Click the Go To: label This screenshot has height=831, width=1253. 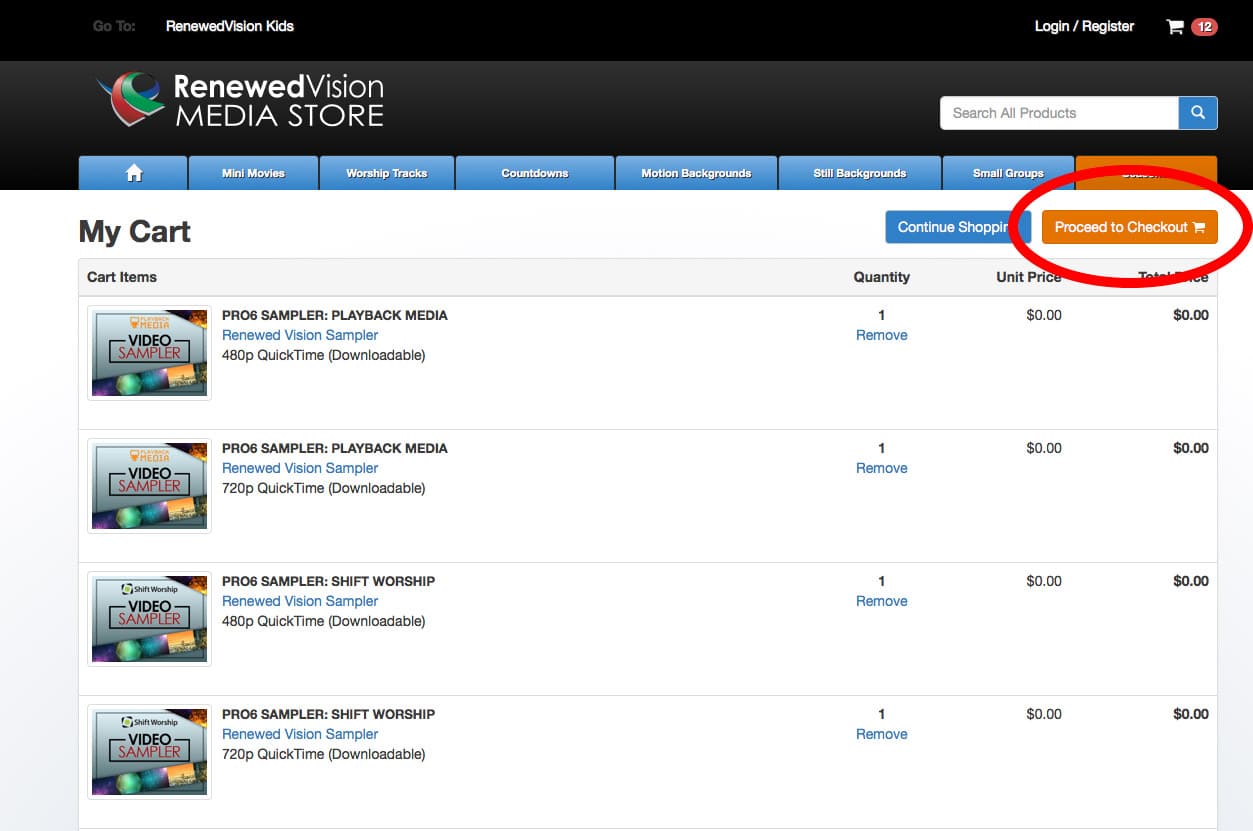pos(114,26)
